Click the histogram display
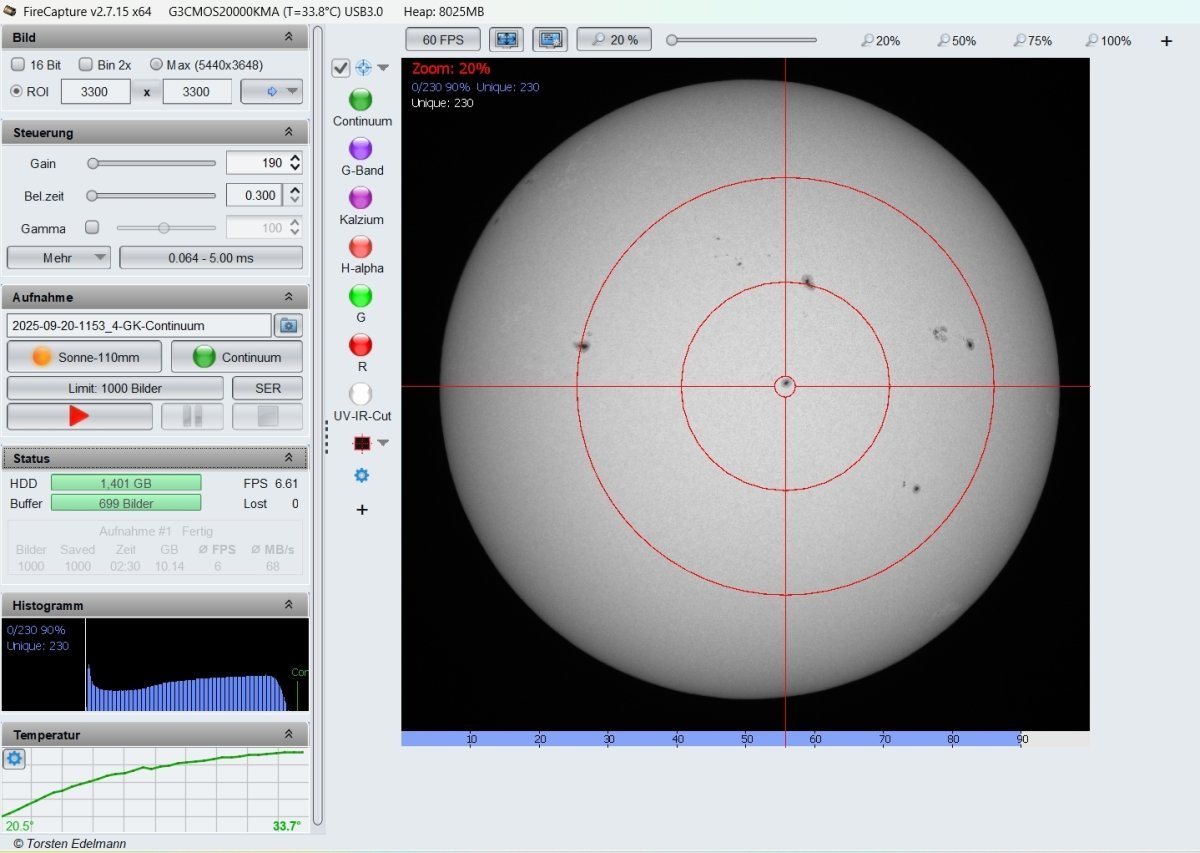Image resolution: width=1200 pixels, height=853 pixels. pyautogui.click(x=155, y=665)
